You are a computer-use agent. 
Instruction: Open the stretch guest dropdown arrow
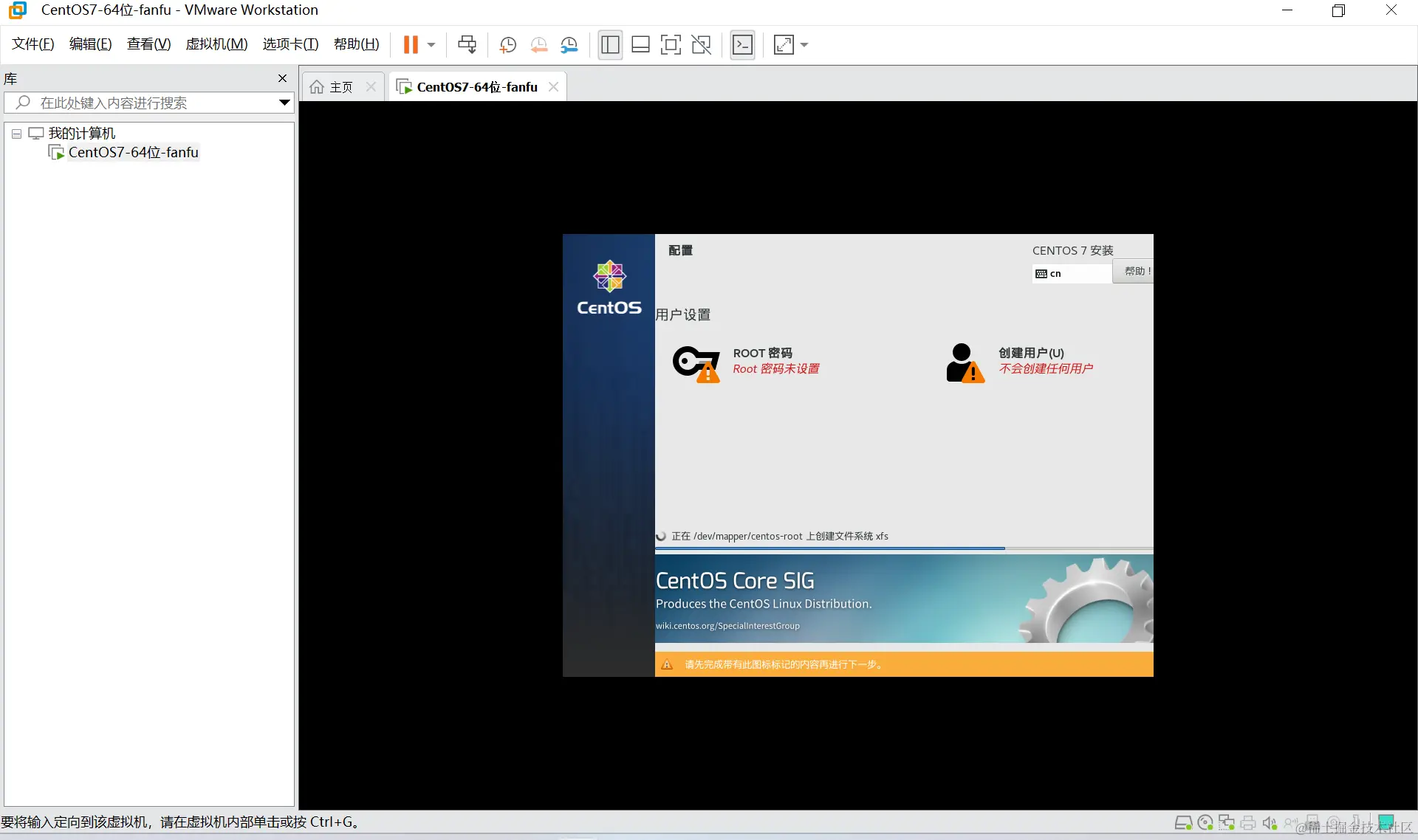[804, 45]
